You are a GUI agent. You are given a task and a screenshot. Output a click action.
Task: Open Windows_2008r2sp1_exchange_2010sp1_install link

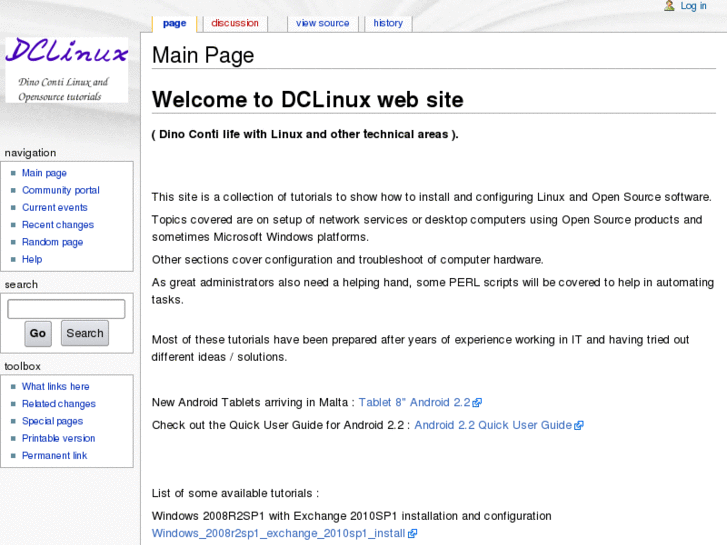[278, 533]
